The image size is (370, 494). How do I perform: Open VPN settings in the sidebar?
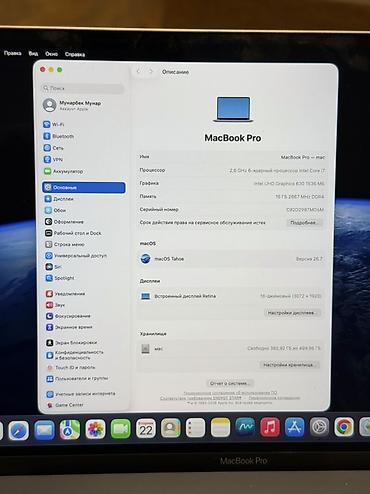click(53, 159)
